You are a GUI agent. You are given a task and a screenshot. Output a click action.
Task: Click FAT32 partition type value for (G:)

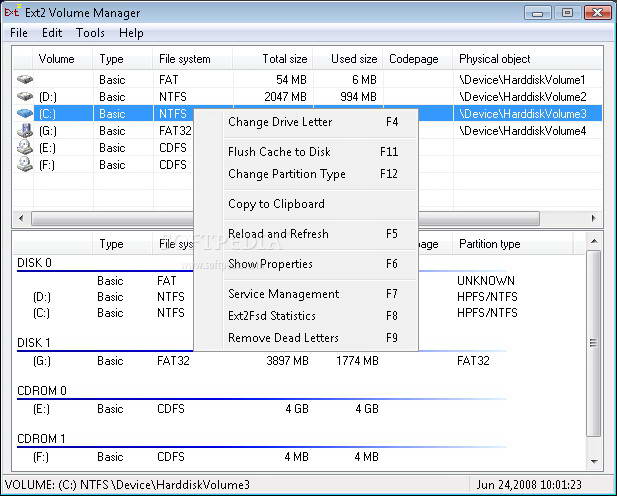tap(473, 361)
